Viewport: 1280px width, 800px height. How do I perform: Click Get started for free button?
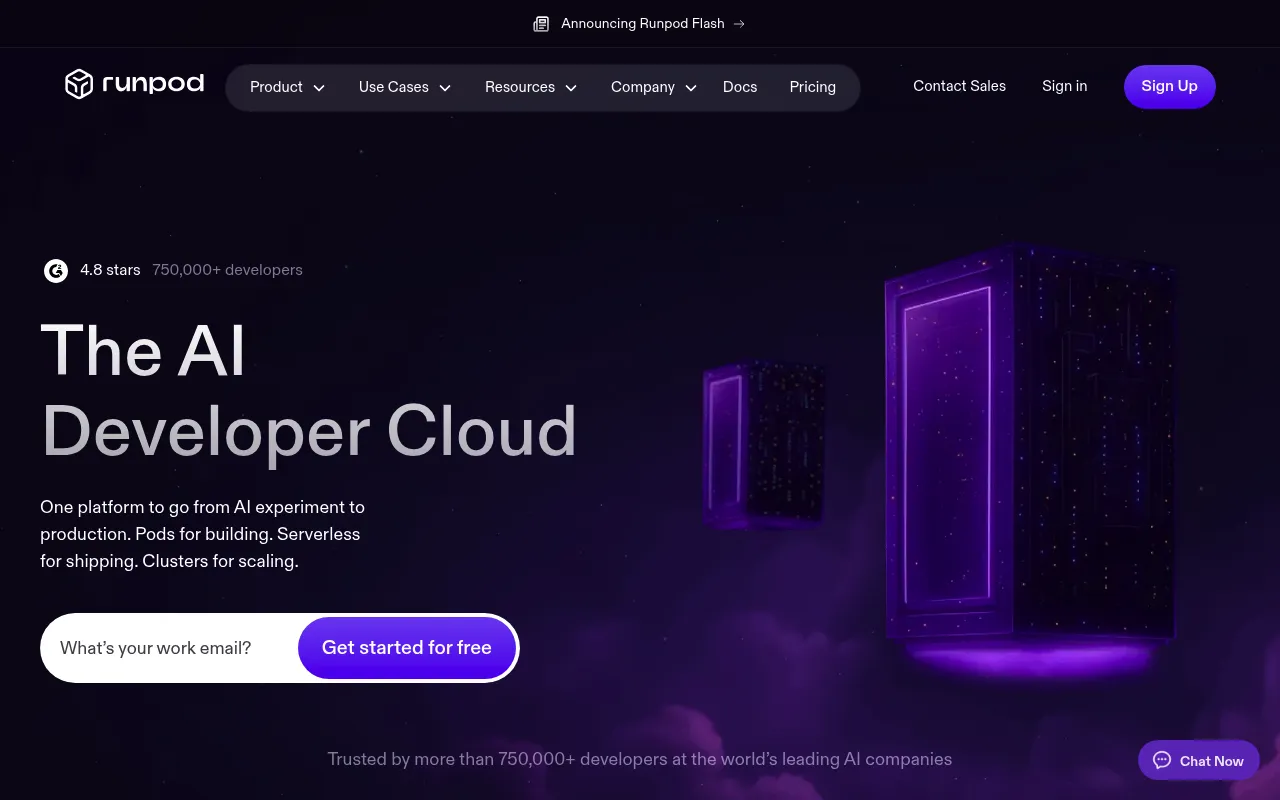(x=407, y=648)
